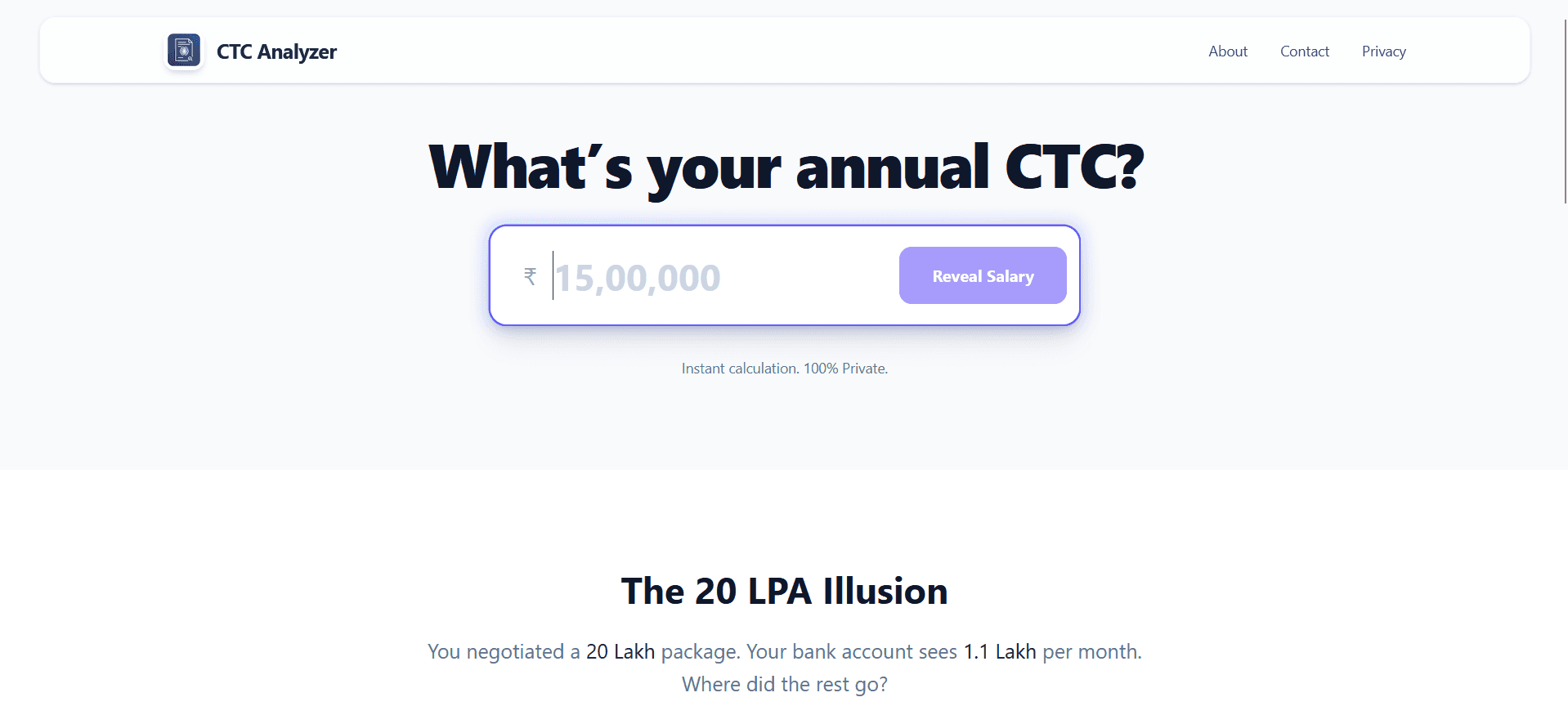Open the Privacy page
The height and width of the screenshot is (715, 1568).
tap(1383, 51)
